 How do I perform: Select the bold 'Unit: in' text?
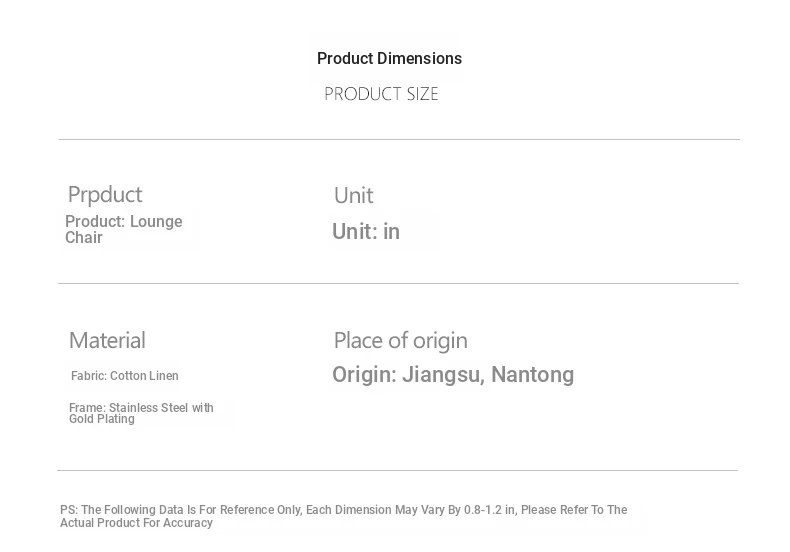(x=366, y=232)
